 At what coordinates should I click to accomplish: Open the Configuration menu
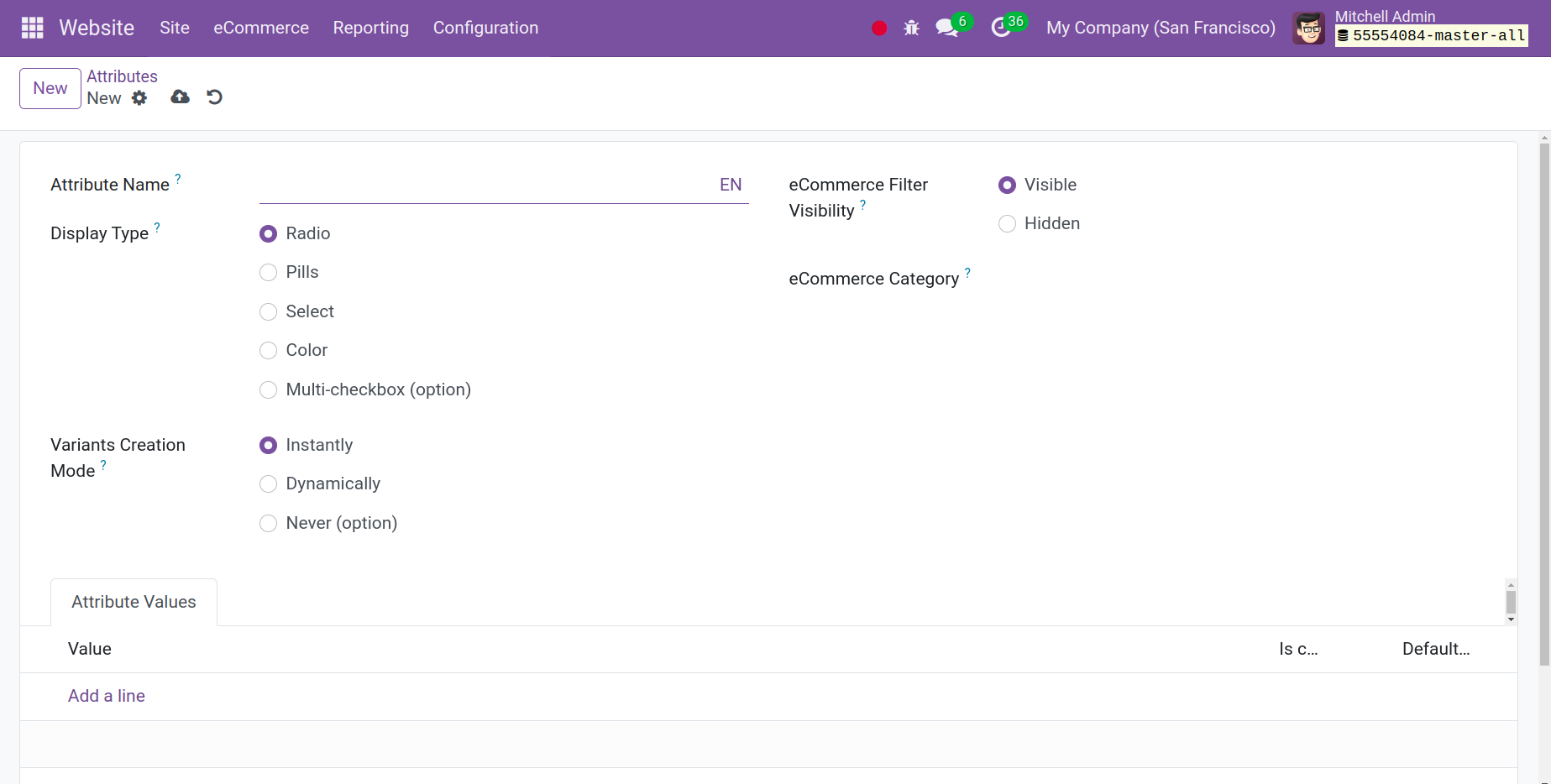tap(485, 28)
